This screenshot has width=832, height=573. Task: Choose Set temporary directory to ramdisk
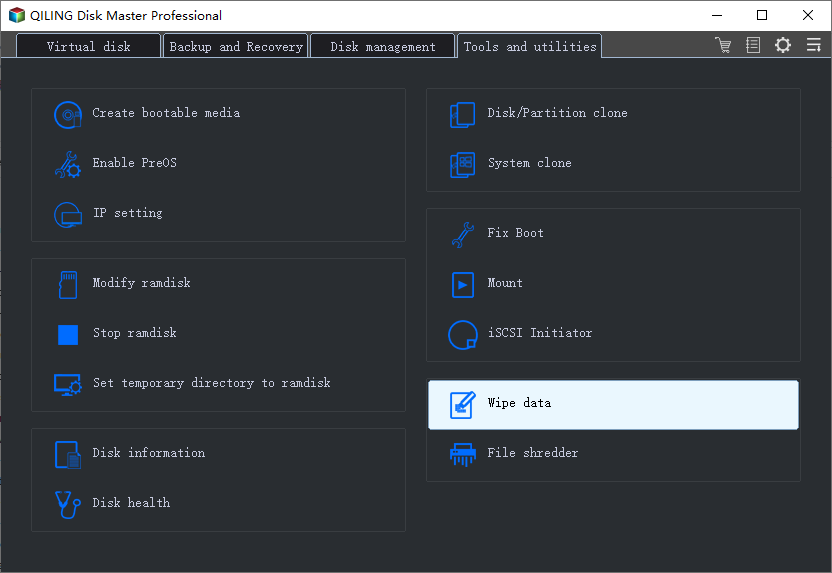[x=212, y=383]
